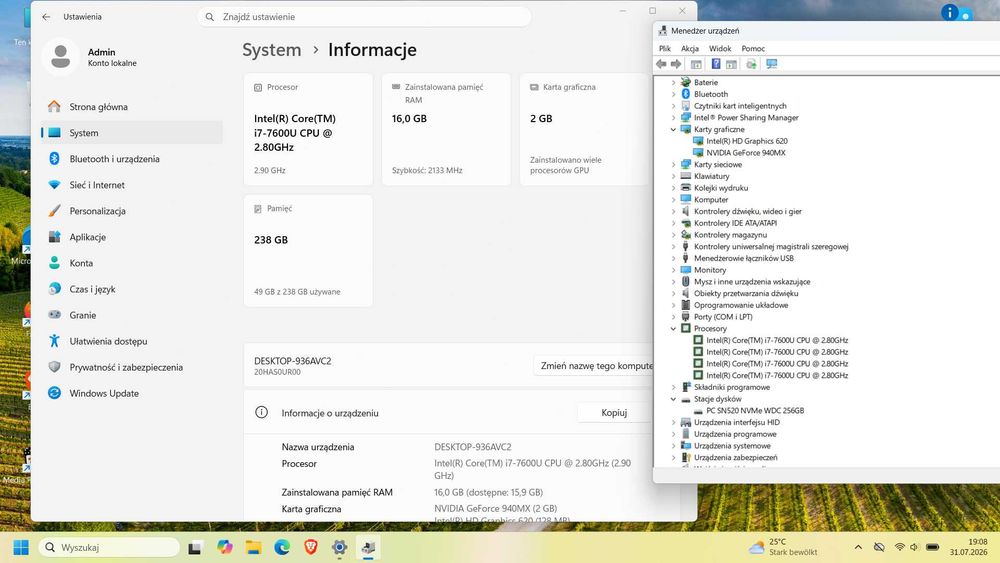Click the battery icon in system tray
The height and width of the screenshot is (563, 1000).
pyautogui.click(x=932, y=547)
